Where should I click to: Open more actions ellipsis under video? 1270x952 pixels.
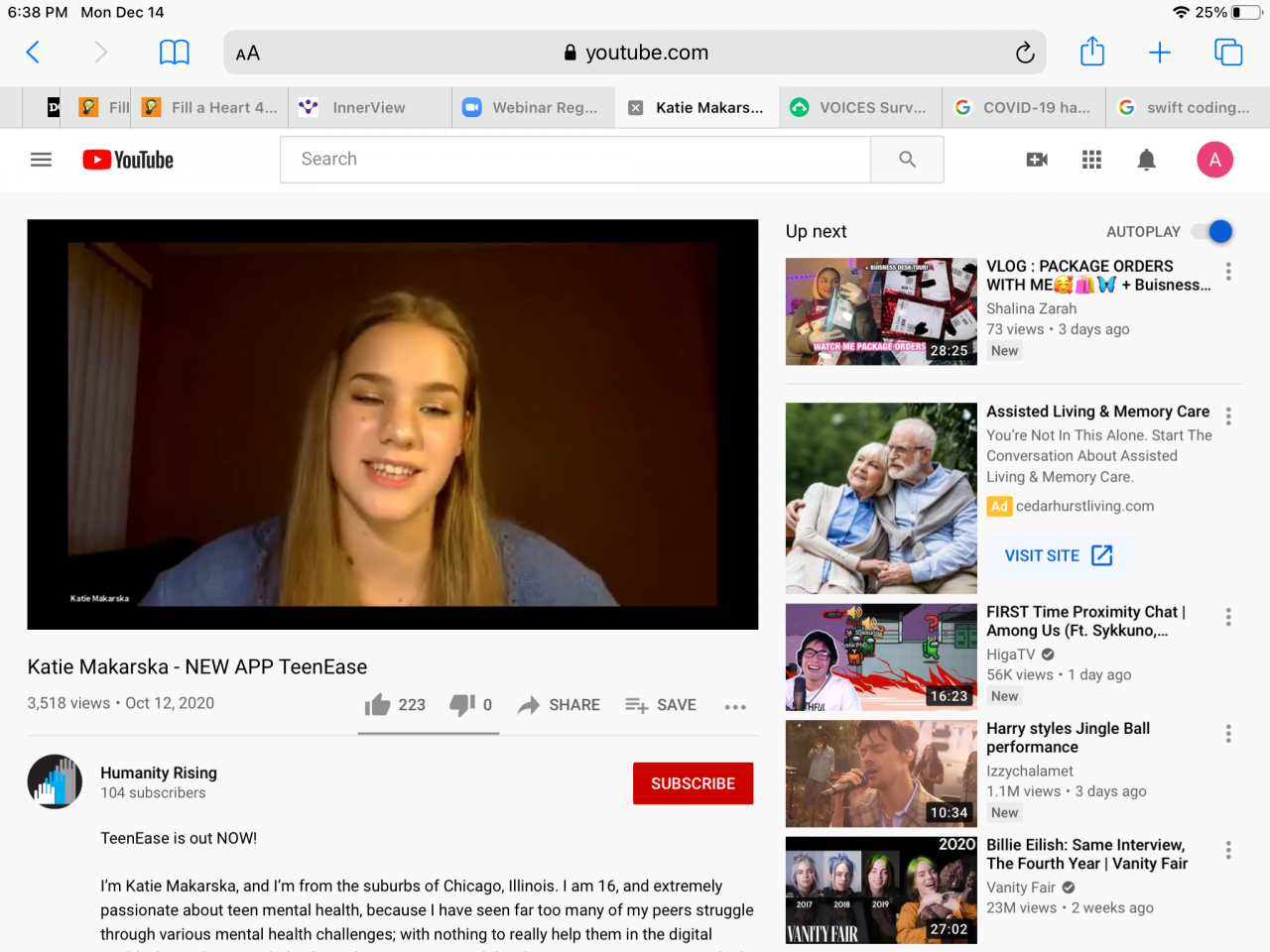(735, 707)
